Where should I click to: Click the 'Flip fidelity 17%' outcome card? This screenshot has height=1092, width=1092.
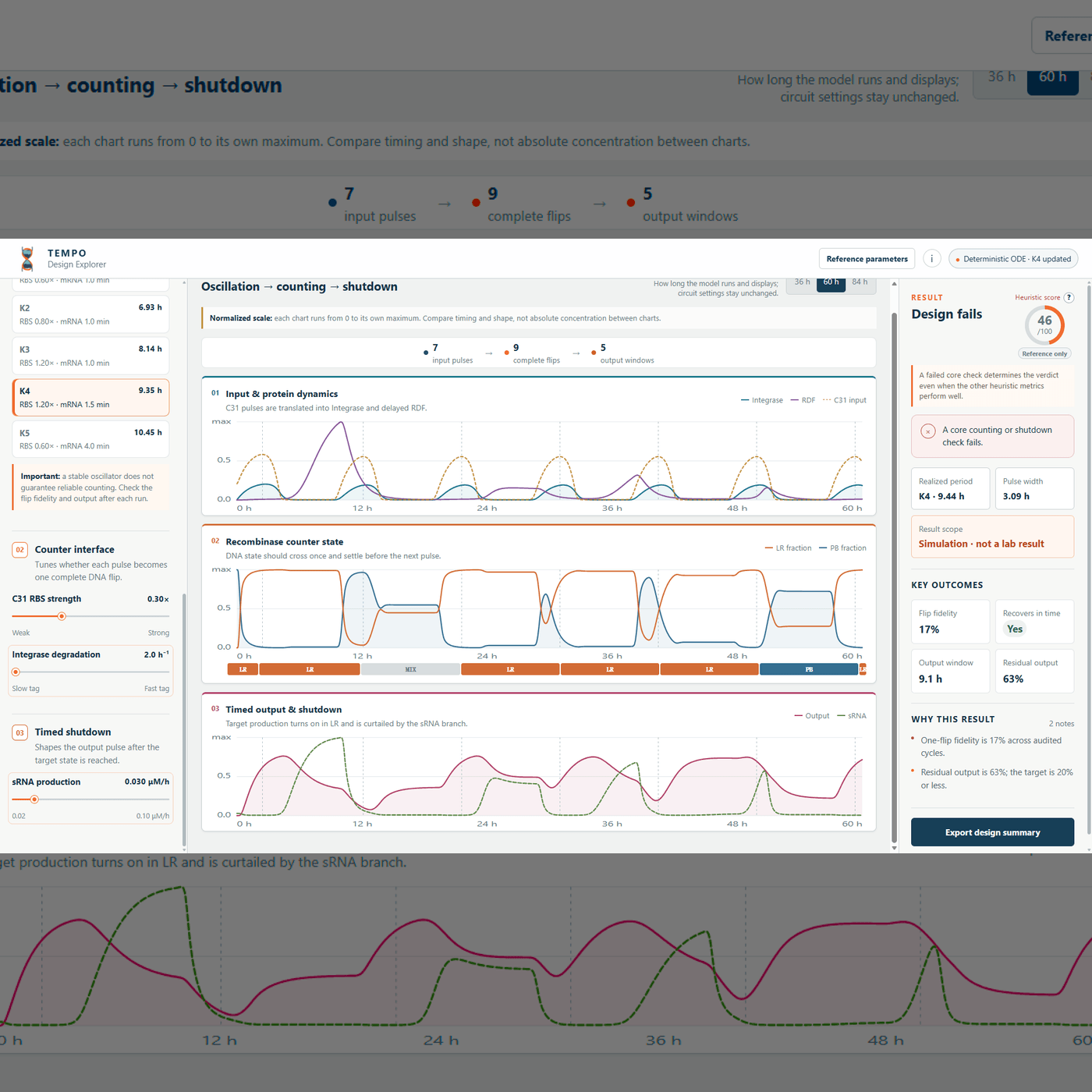click(950, 622)
